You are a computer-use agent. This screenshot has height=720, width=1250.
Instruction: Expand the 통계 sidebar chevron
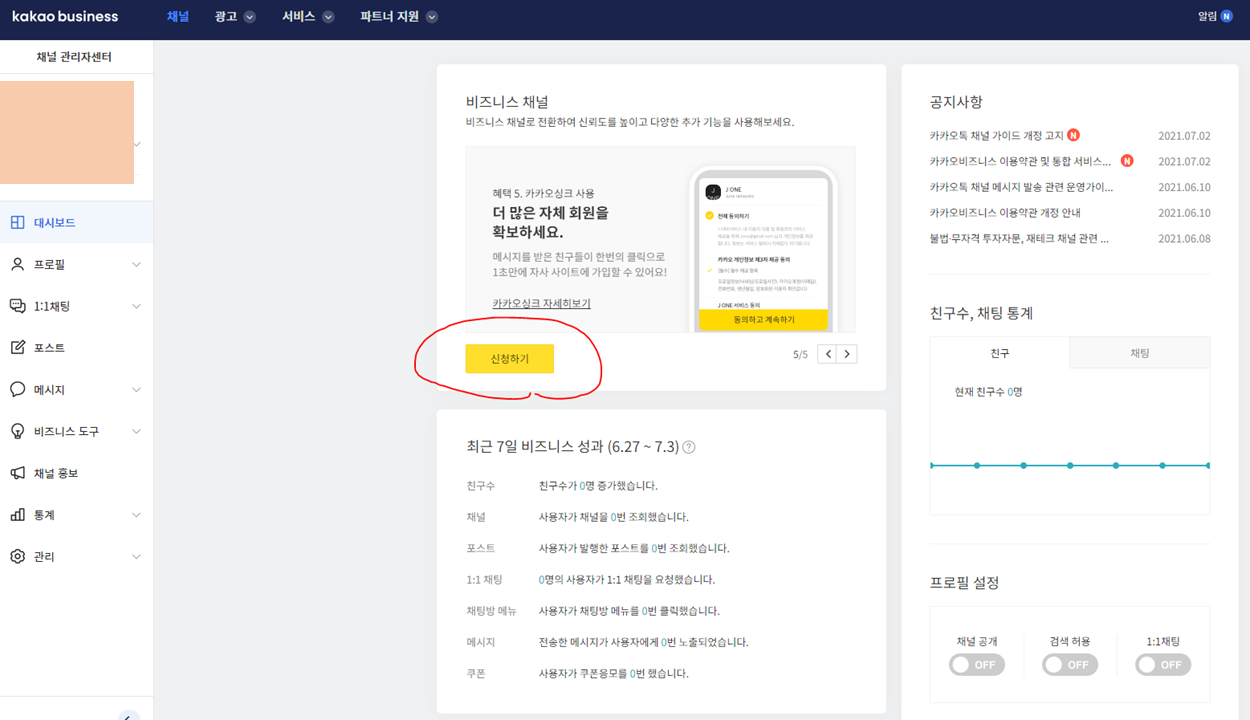137,515
